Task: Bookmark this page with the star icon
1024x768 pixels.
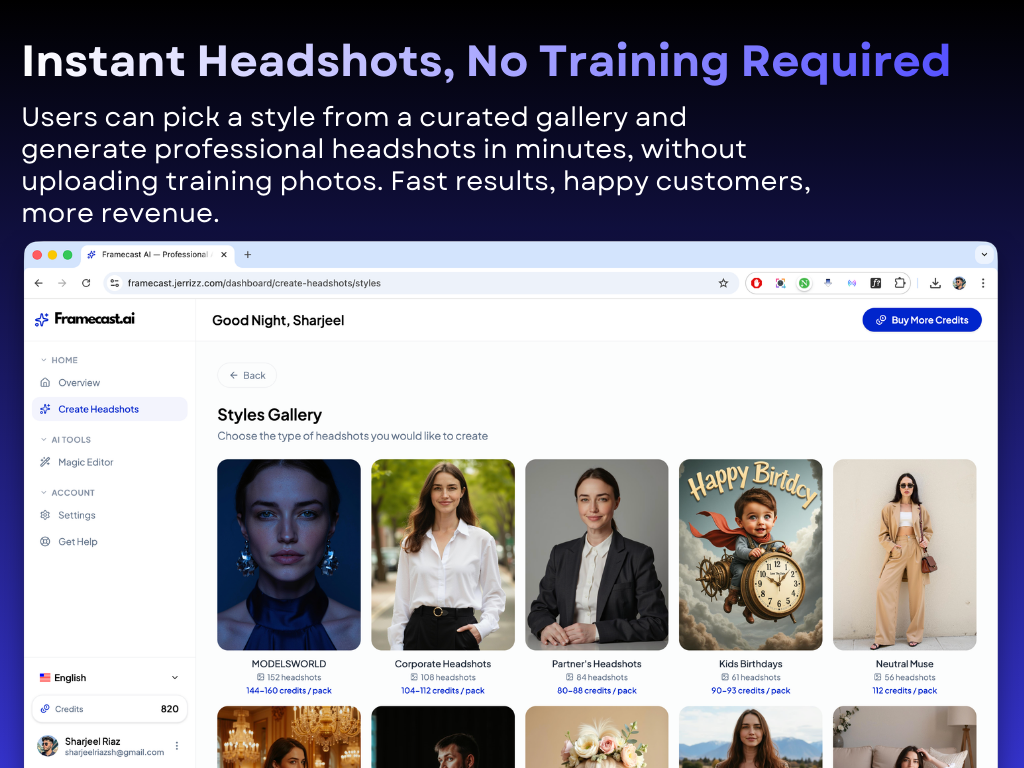Action: coord(723,283)
